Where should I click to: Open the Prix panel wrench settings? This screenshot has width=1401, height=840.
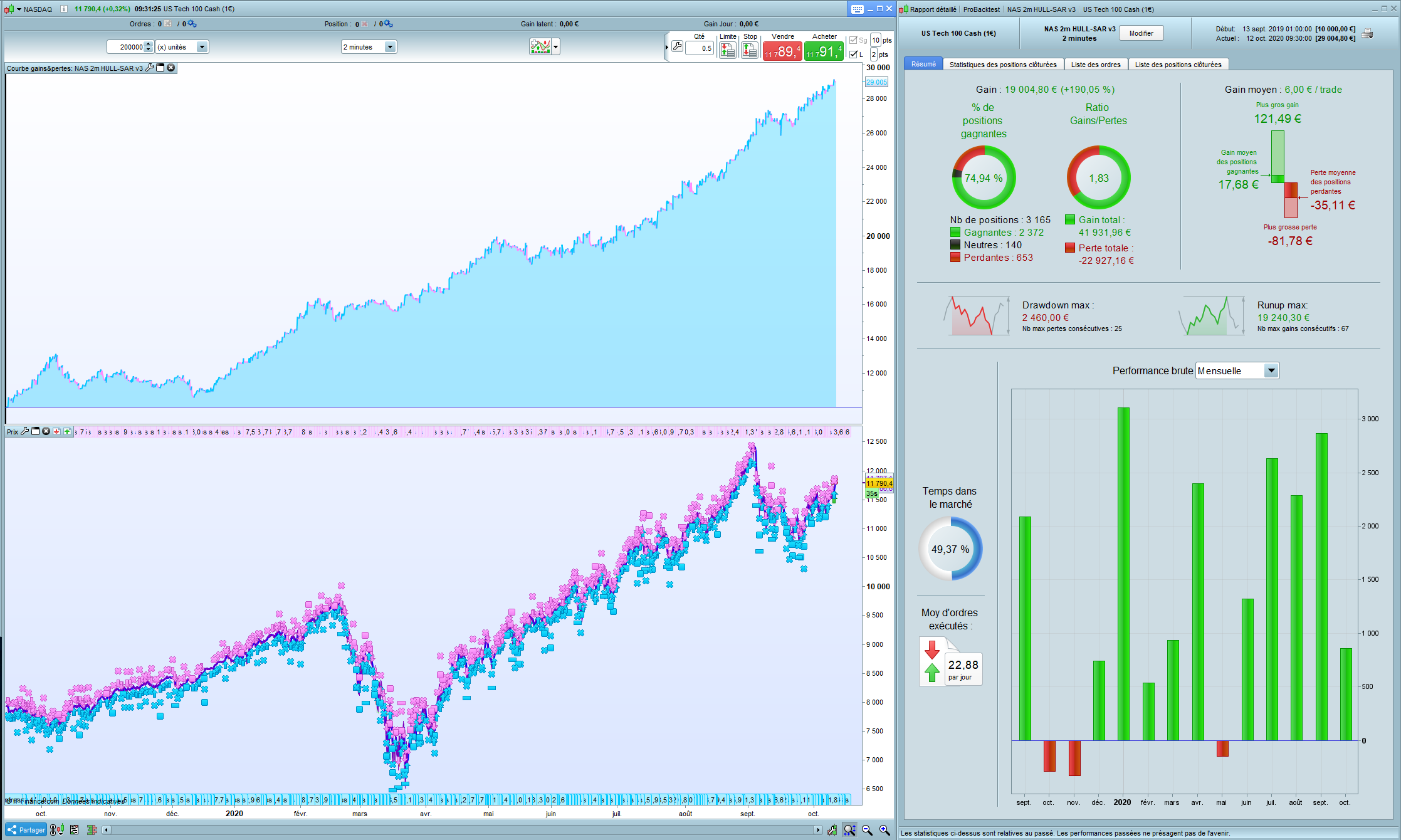point(25,431)
